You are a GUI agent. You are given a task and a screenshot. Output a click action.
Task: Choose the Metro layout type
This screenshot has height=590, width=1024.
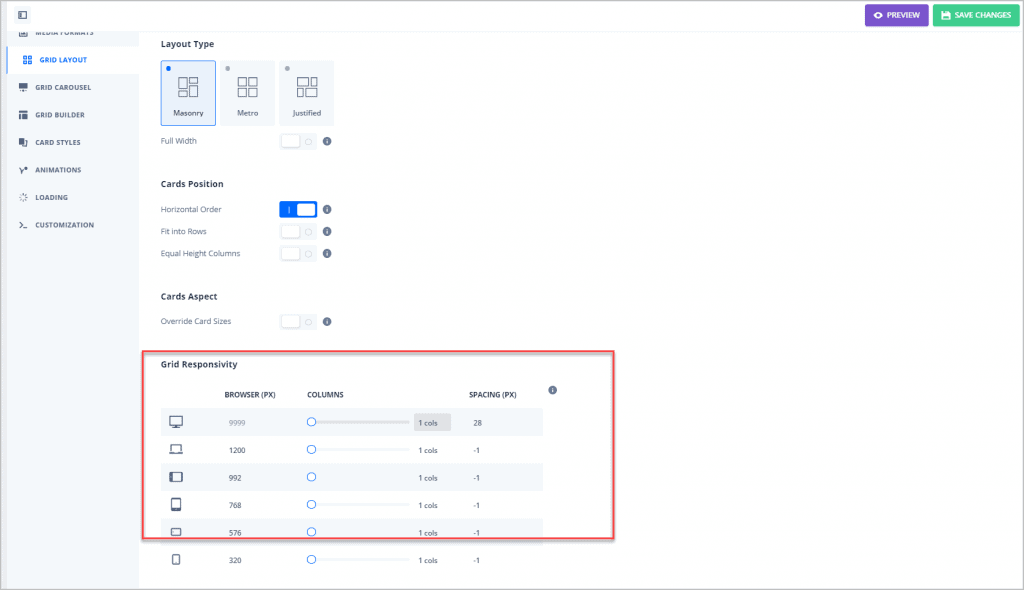tap(247, 93)
